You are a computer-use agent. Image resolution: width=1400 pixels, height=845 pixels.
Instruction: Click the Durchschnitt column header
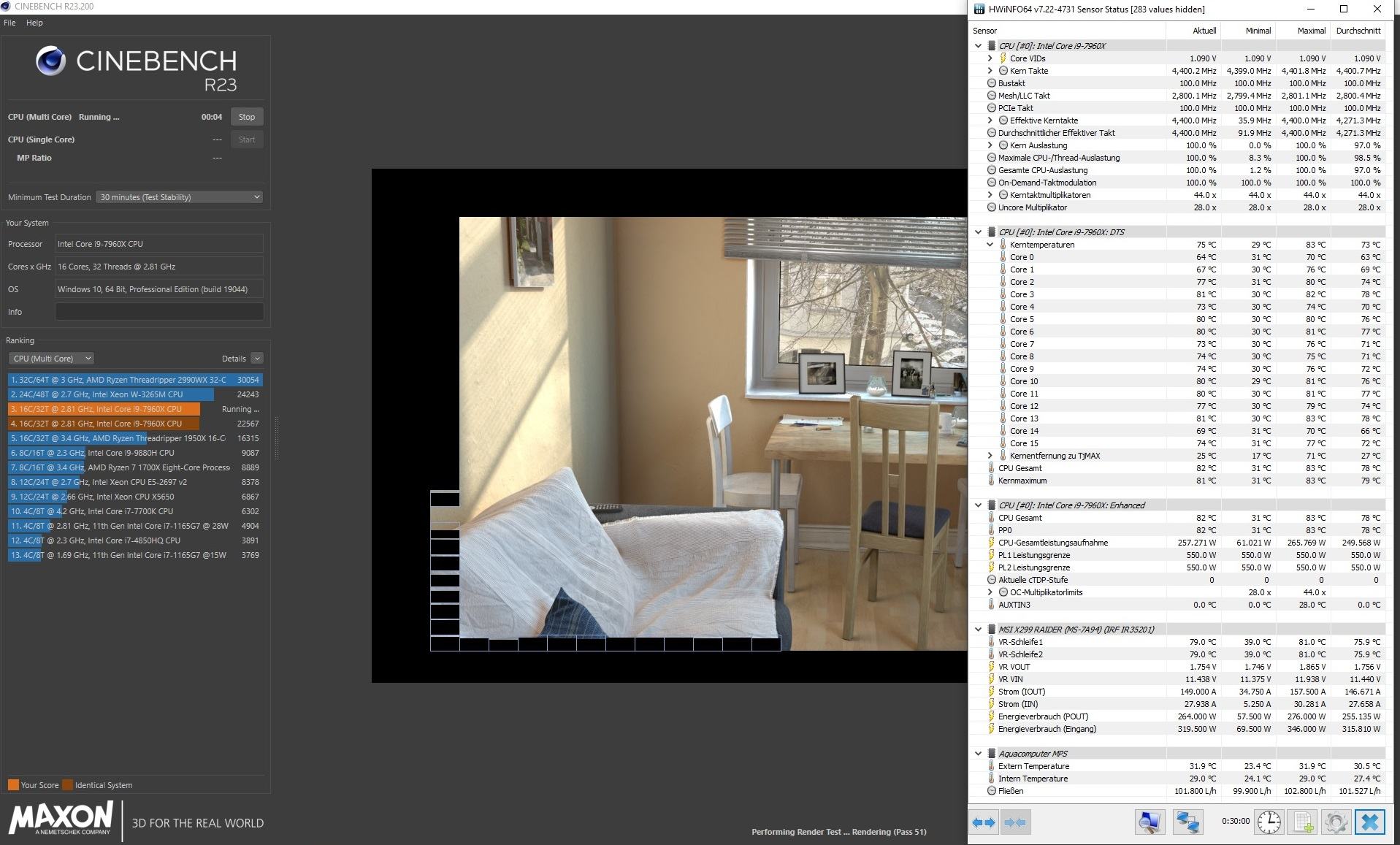(1358, 31)
